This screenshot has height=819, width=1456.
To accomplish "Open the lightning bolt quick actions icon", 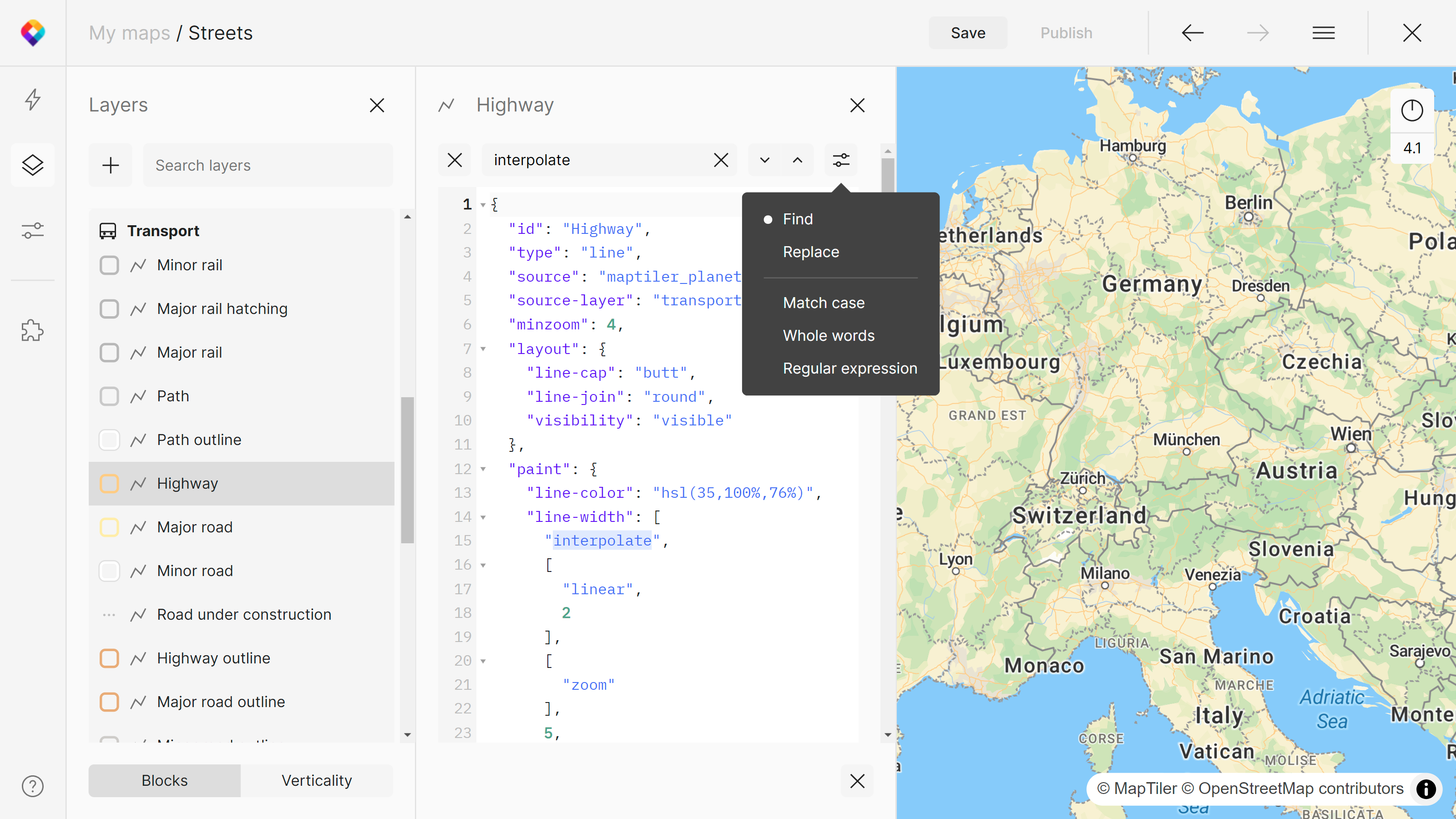I will tap(33, 100).
